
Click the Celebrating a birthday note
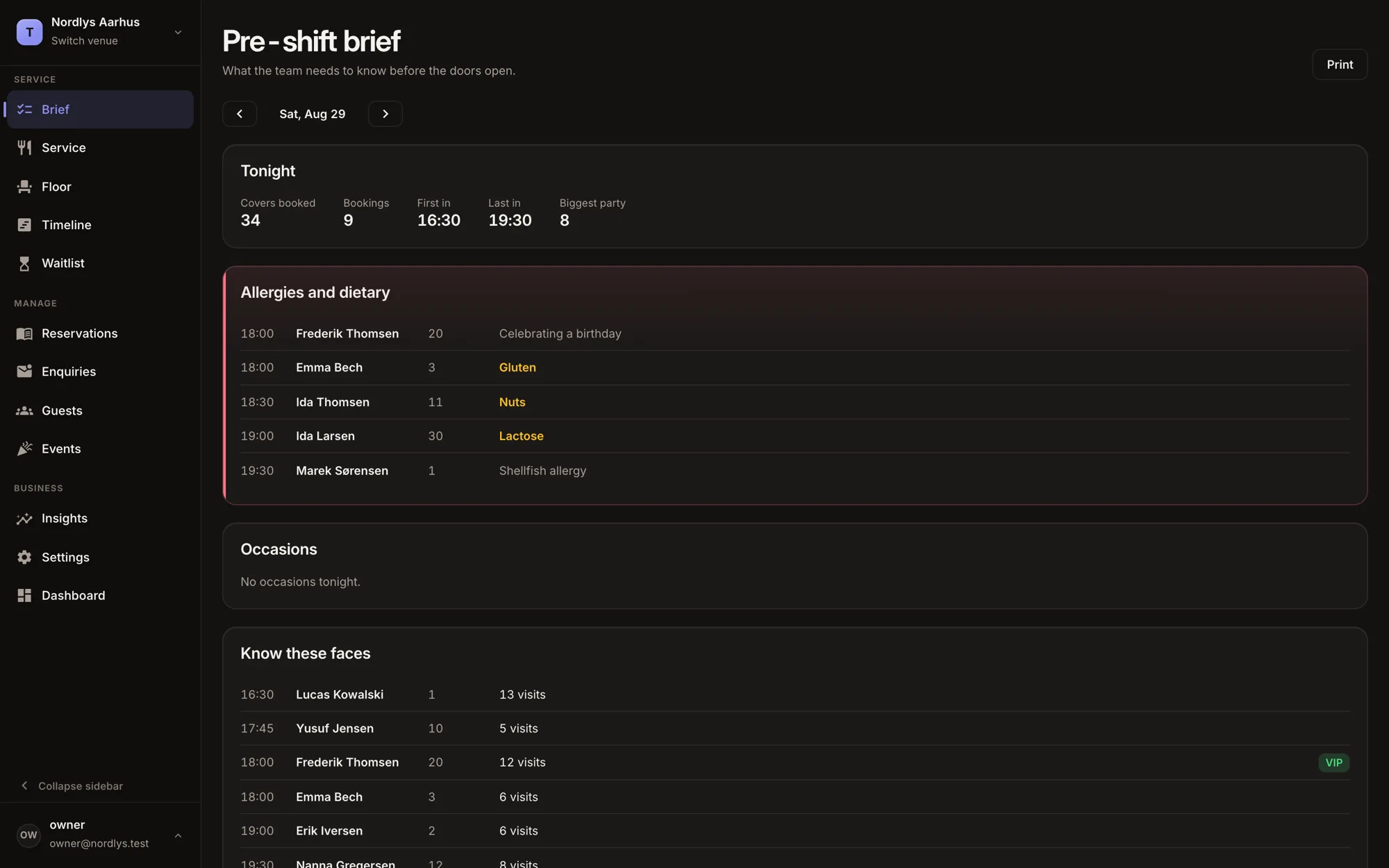point(560,333)
